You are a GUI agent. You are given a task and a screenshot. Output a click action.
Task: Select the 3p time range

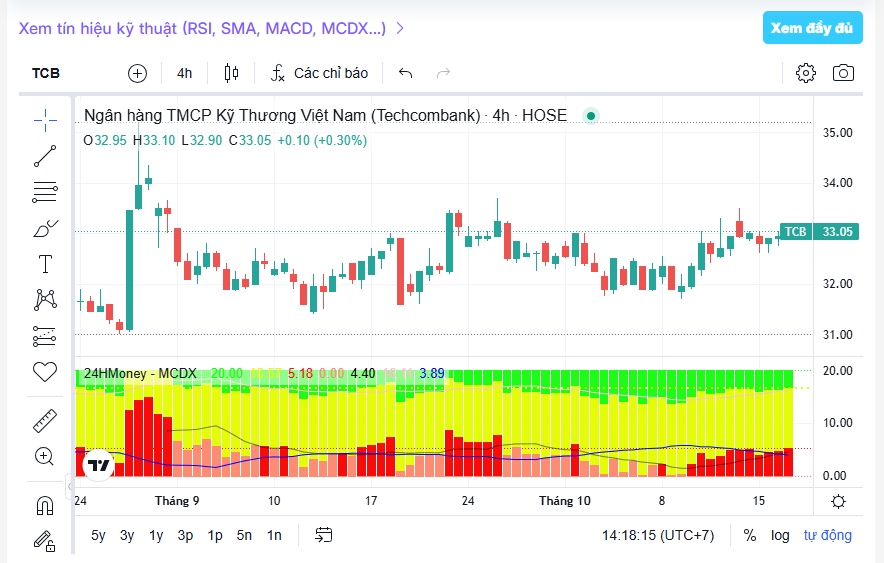185,535
